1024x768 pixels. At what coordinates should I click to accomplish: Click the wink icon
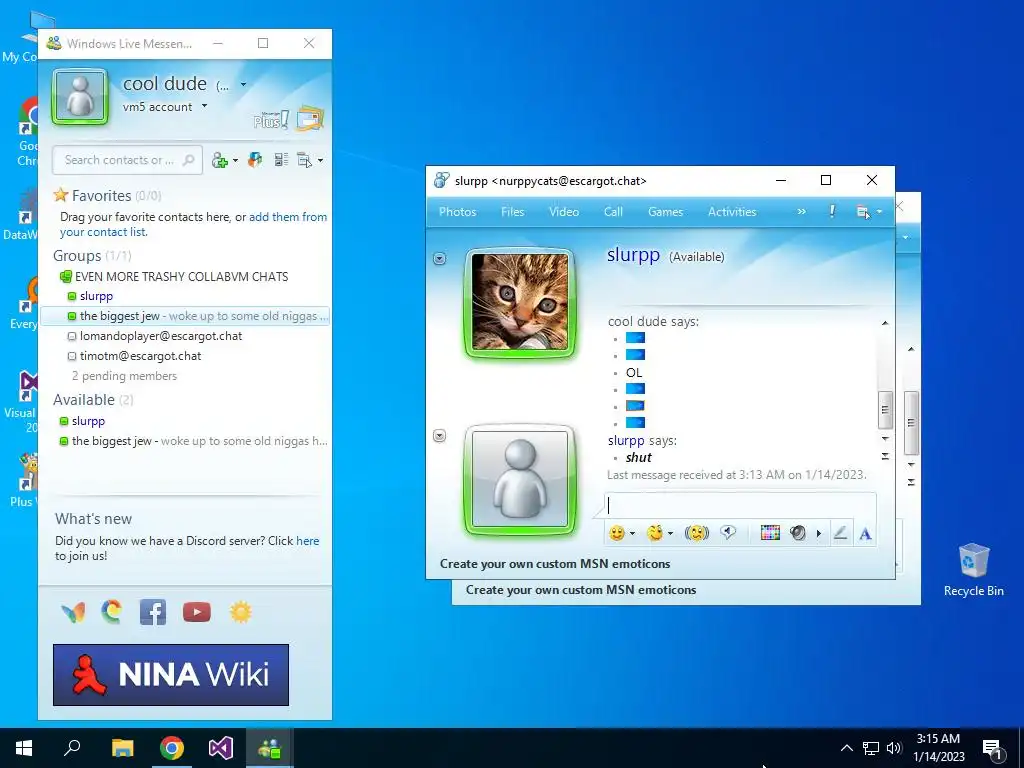coord(654,533)
